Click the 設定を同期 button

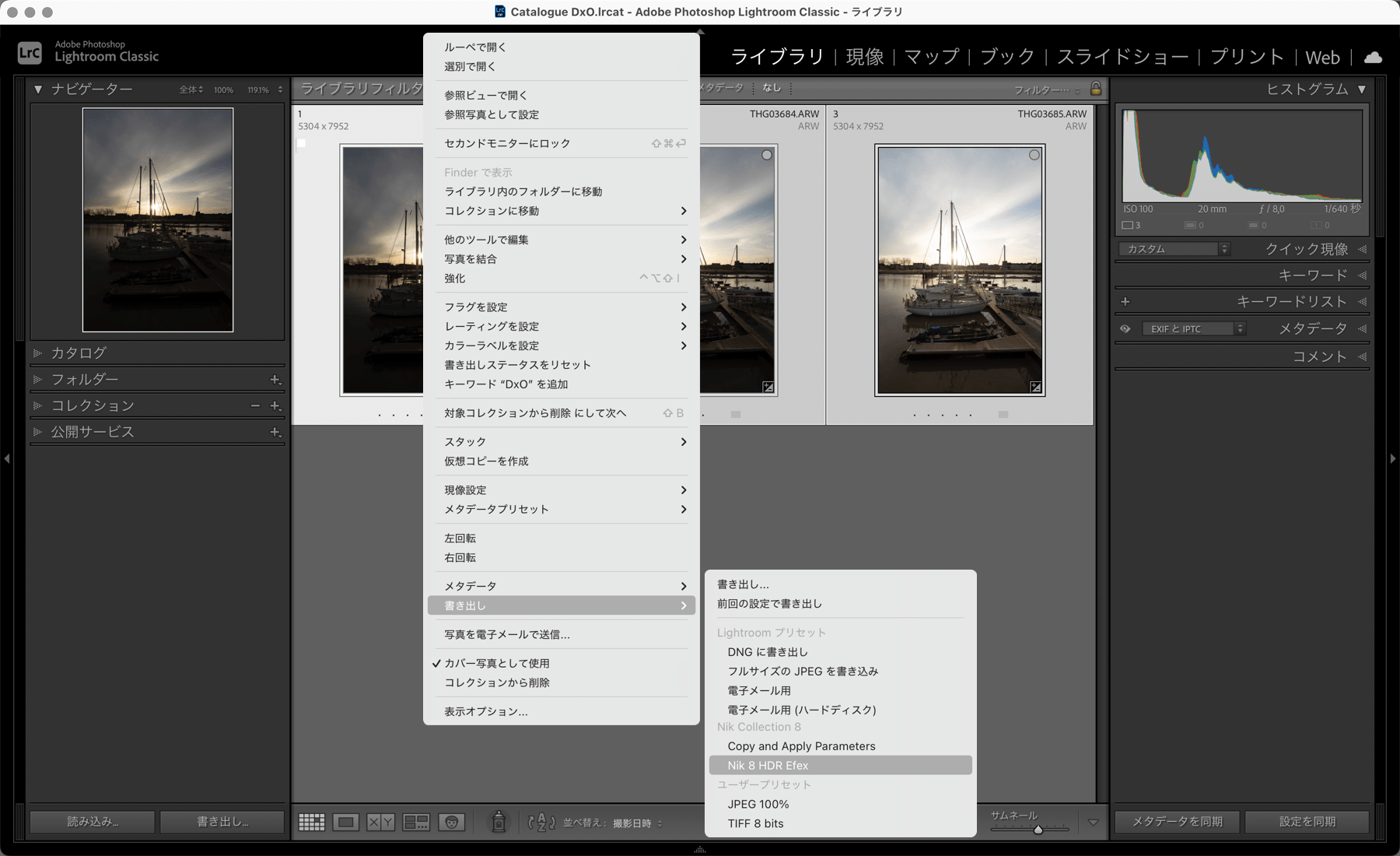(x=1307, y=822)
